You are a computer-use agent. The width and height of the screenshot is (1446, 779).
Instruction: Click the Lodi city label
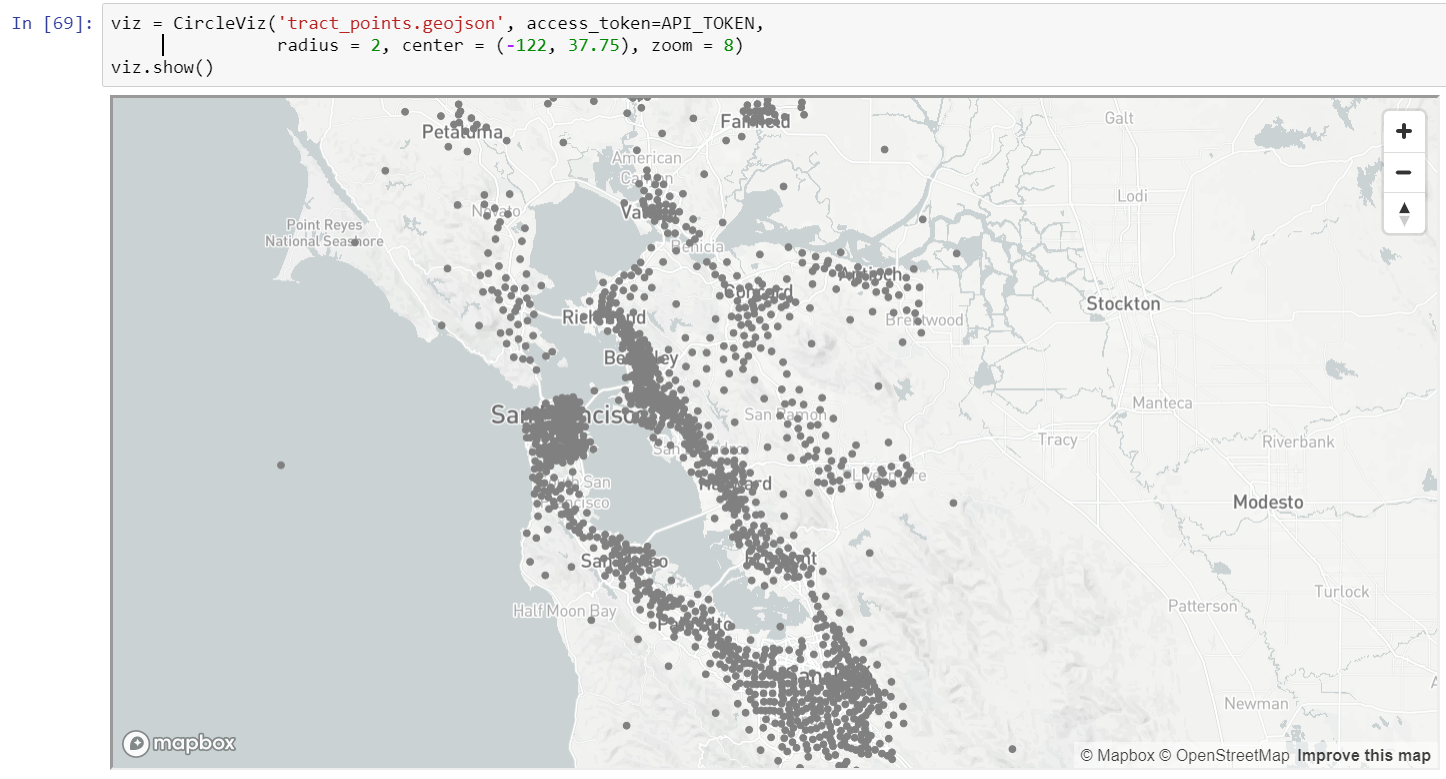point(1132,196)
